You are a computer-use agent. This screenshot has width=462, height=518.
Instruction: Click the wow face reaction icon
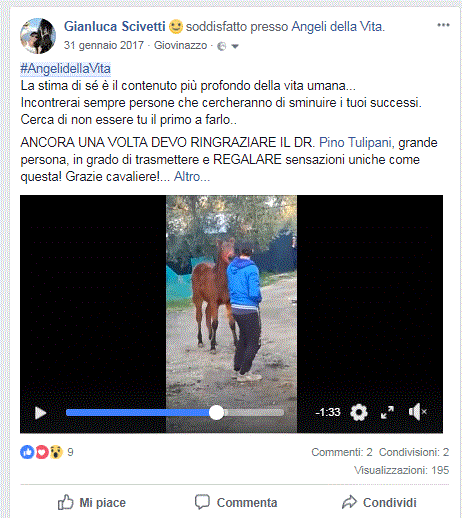coord(56,452)
